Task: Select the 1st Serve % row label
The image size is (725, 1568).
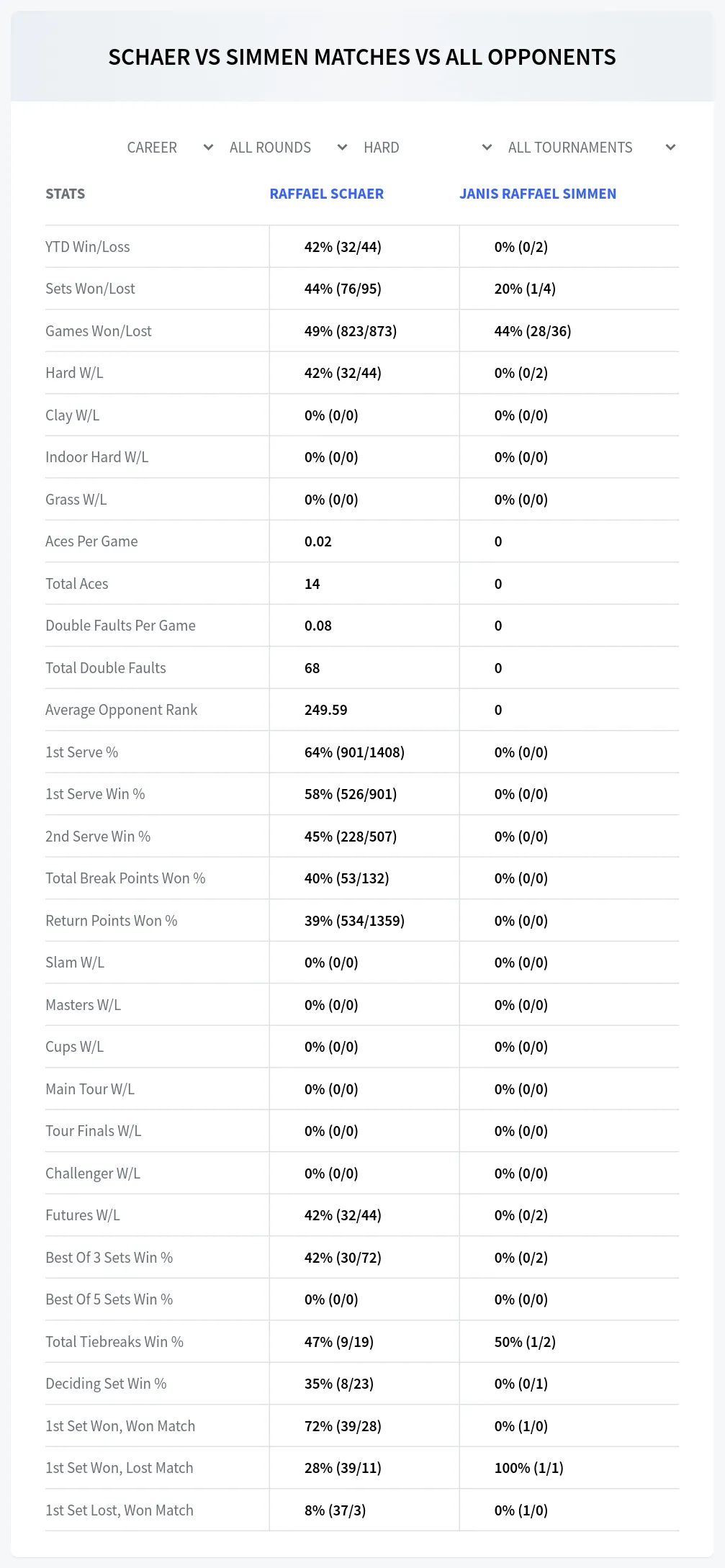Action: 82,752
